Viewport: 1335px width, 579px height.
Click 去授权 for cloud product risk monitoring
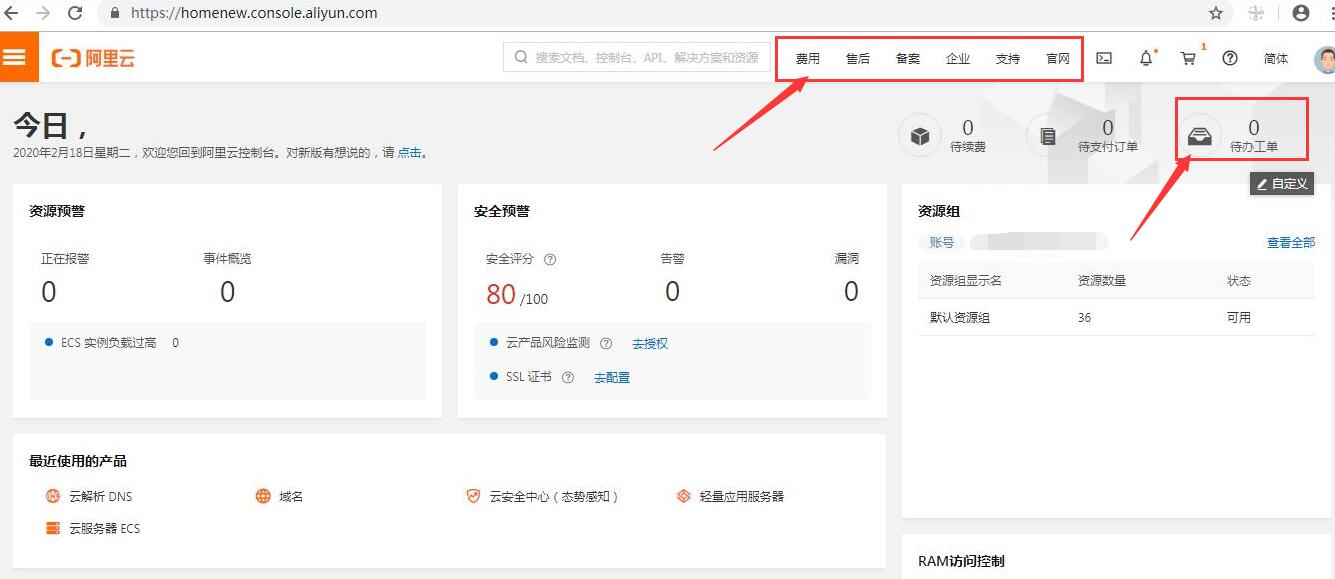tap(650, 343)
